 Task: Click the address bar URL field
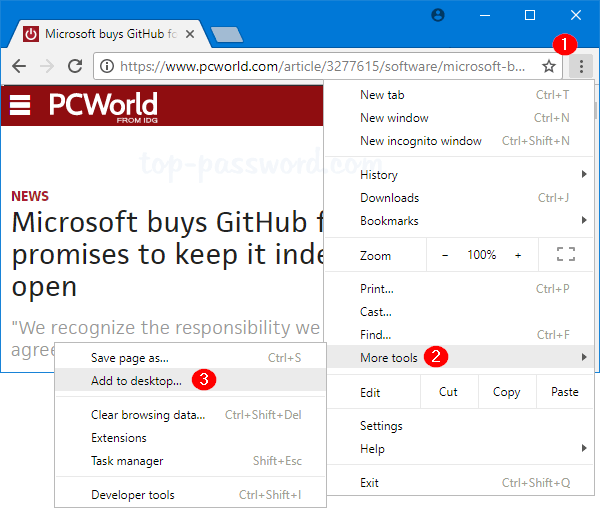pos(320,66)
